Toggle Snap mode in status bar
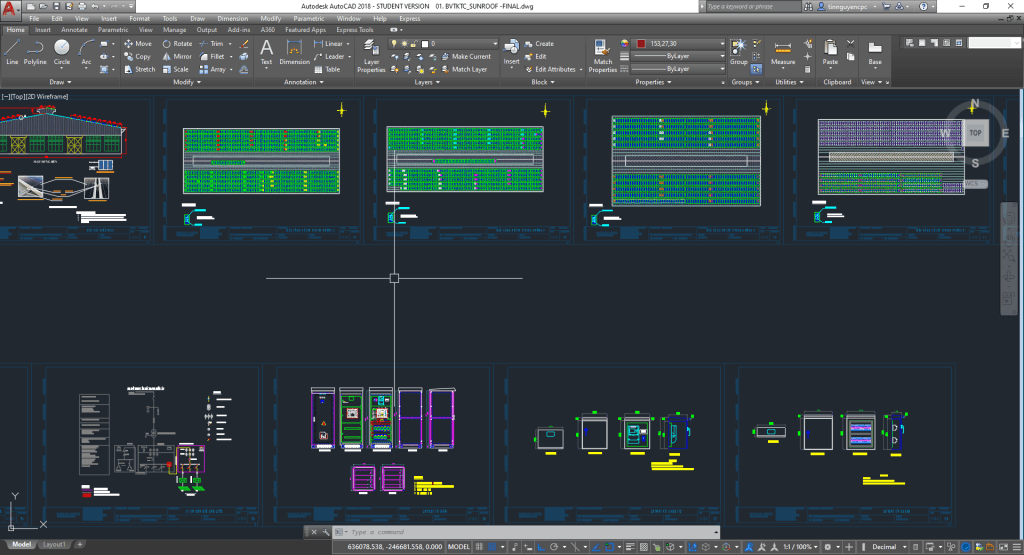This screenshot has width=1024, height=555. (493, 547)
